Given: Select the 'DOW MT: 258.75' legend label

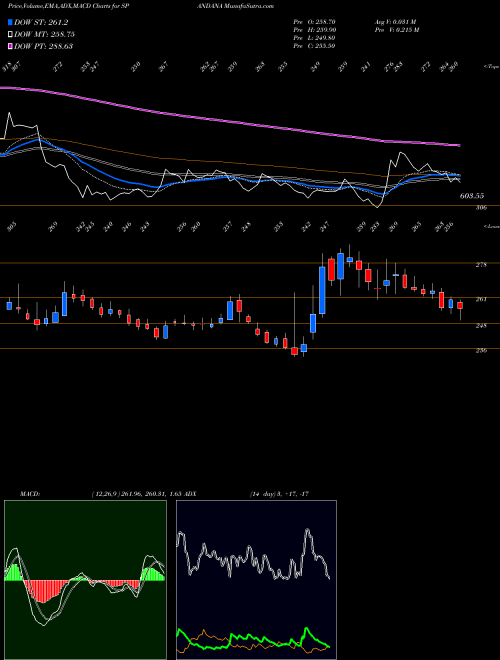Looking at the screenshot, I should click(x=44, y=34).
